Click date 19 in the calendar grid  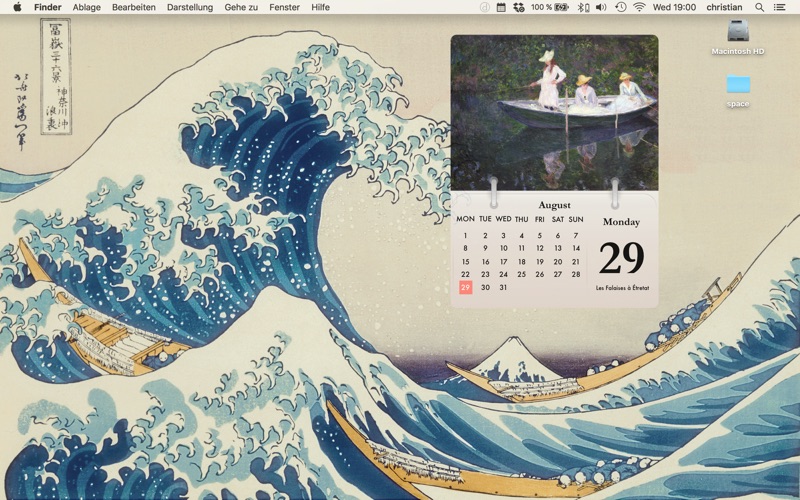(x=539, y=261)
